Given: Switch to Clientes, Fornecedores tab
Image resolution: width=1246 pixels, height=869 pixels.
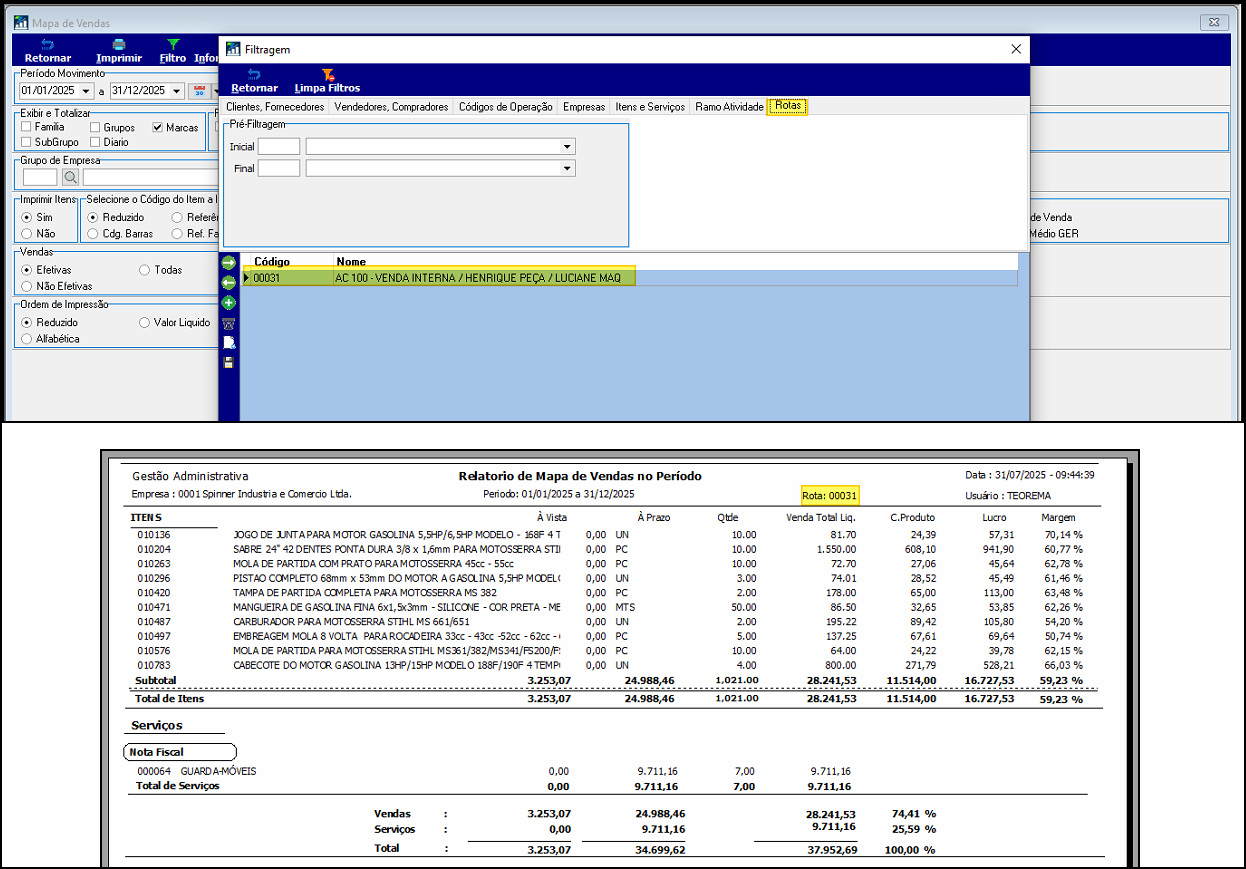Looking at the screenshot, I should click(x=275, y=106).
